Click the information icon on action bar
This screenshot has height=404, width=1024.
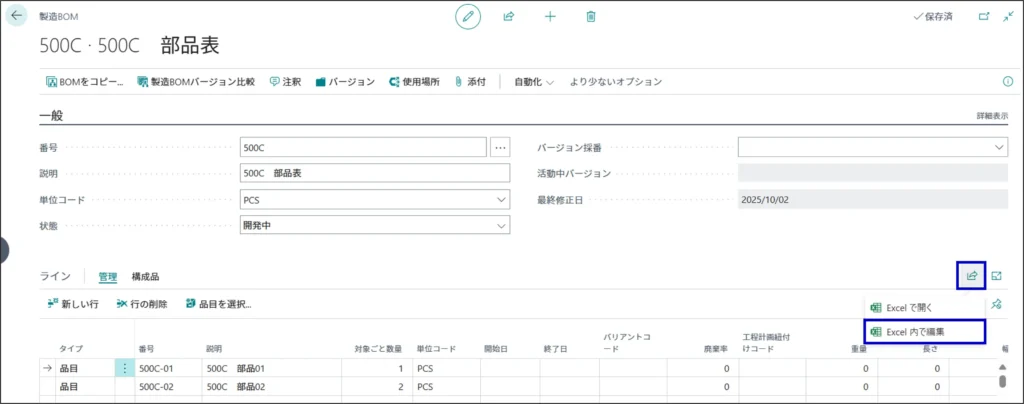tap(1007, 82)
